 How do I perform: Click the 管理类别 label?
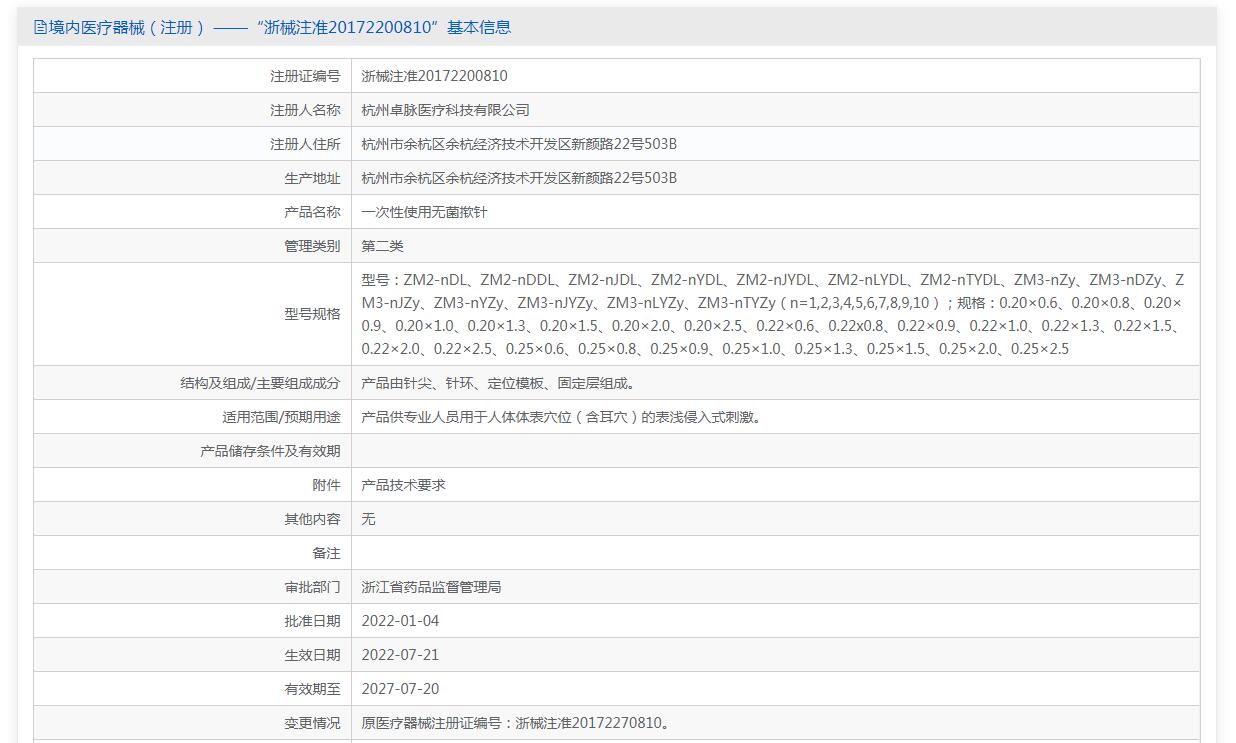312,246
